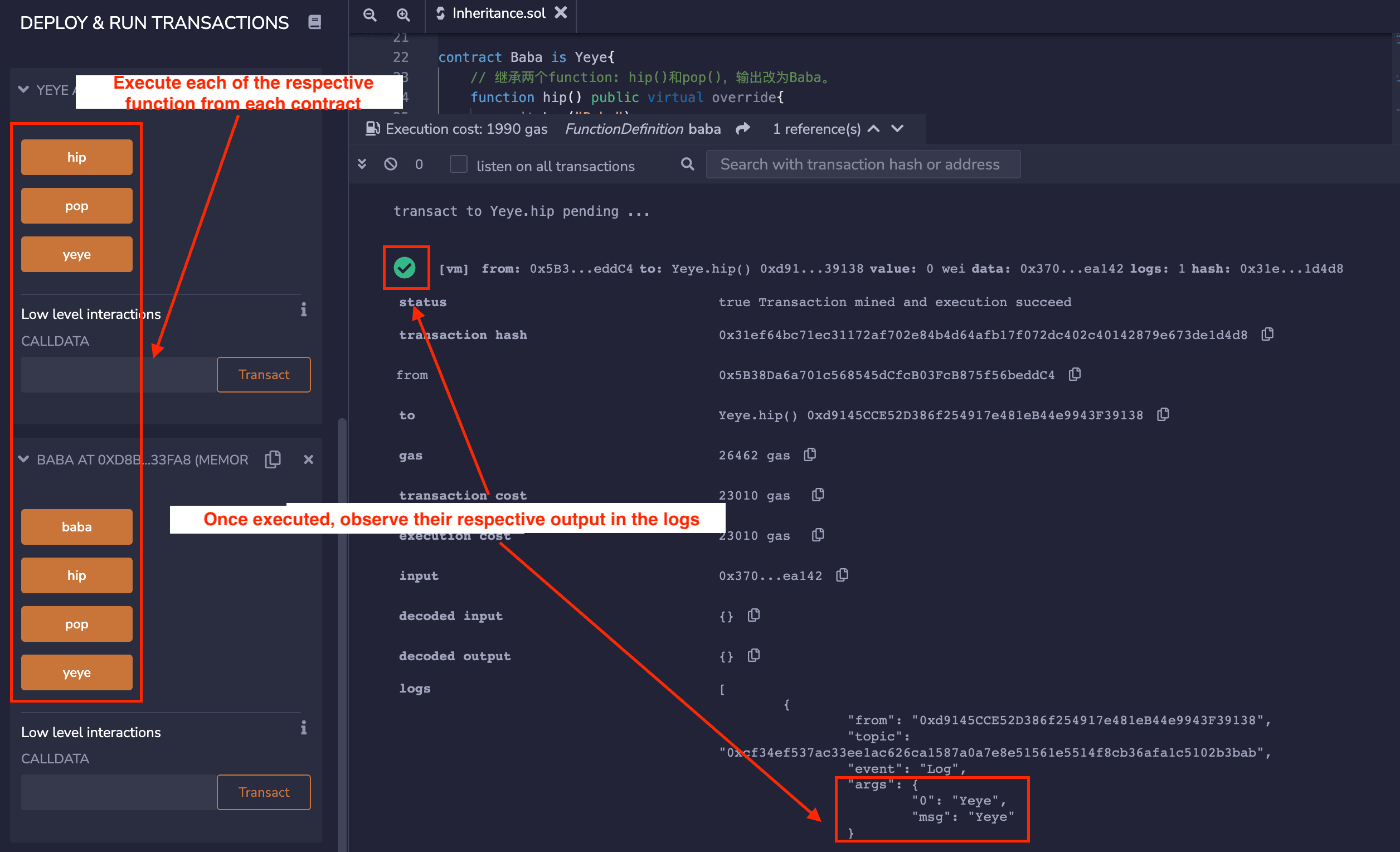Click the search icon in terminal

click(x=687, y=164)
